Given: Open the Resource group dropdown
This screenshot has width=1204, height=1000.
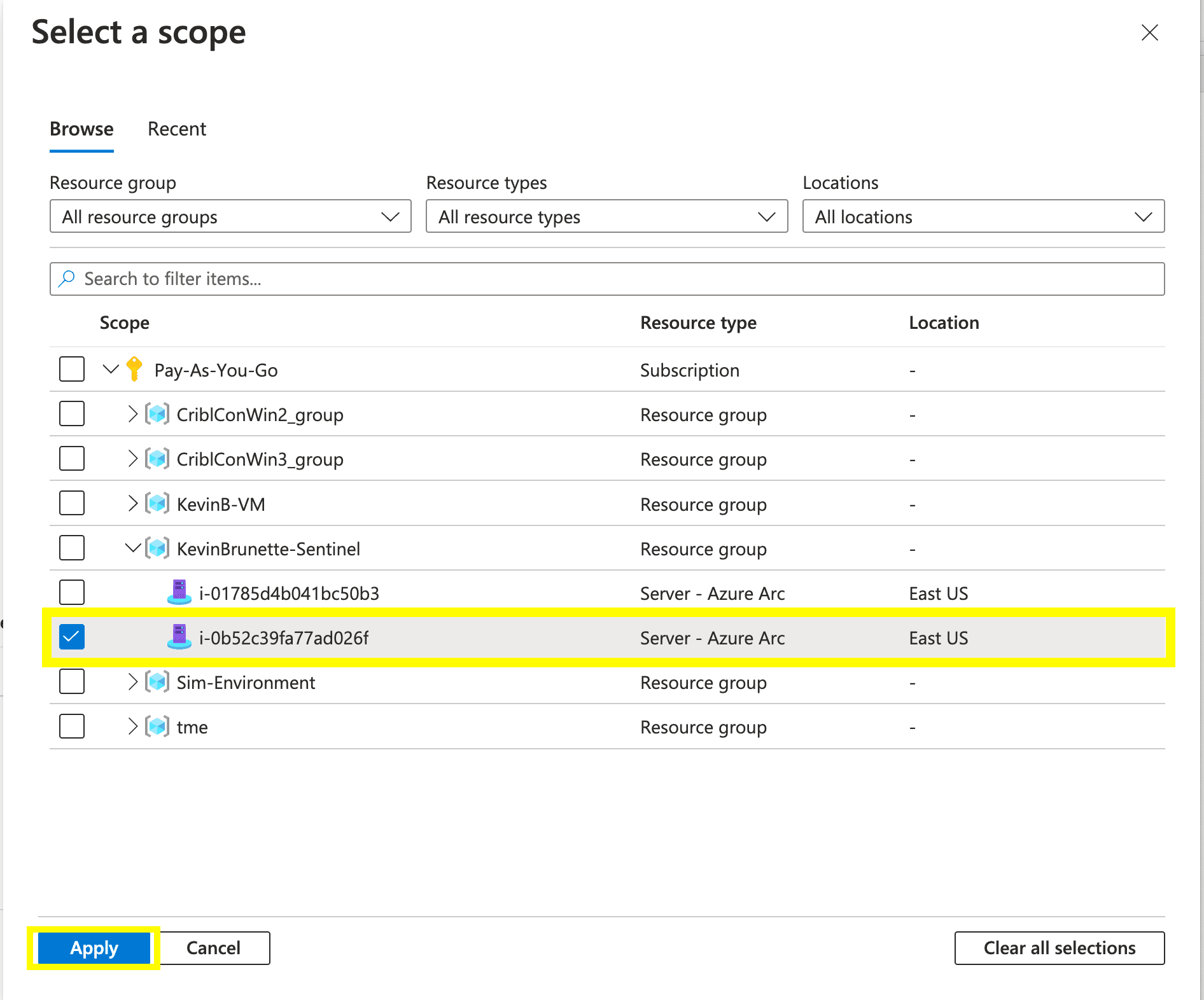Looking at the screenshot, I should (230, 217).
